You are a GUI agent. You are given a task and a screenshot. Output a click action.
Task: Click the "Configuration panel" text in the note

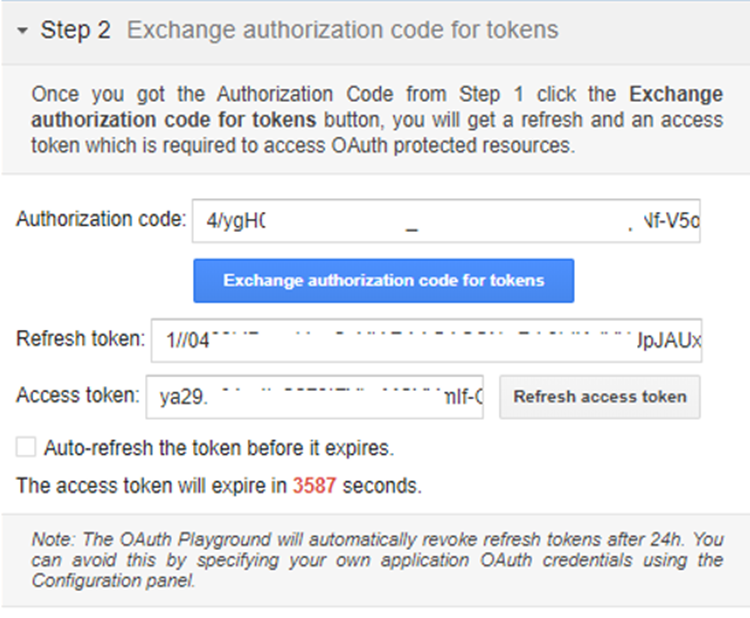tap(112, 580)
